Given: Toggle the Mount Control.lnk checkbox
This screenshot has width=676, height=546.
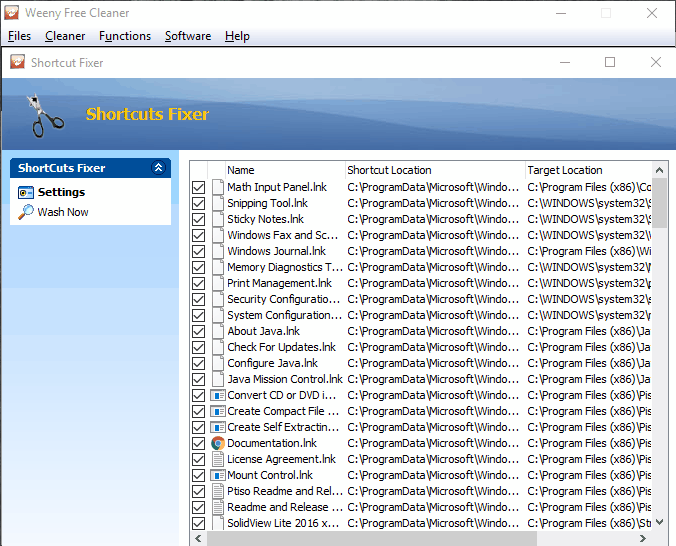Looking at the screenshot, I should coord(198,475).
